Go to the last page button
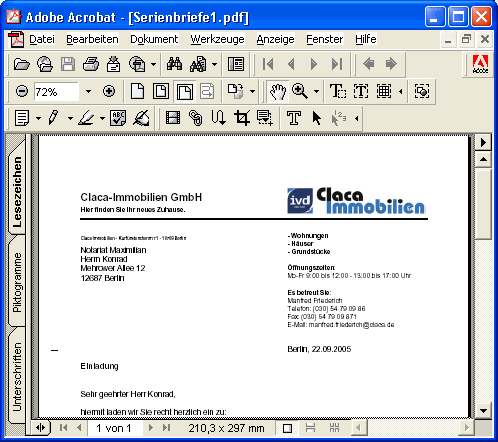This screenshot has height=442, width=498. click(336, 64)
